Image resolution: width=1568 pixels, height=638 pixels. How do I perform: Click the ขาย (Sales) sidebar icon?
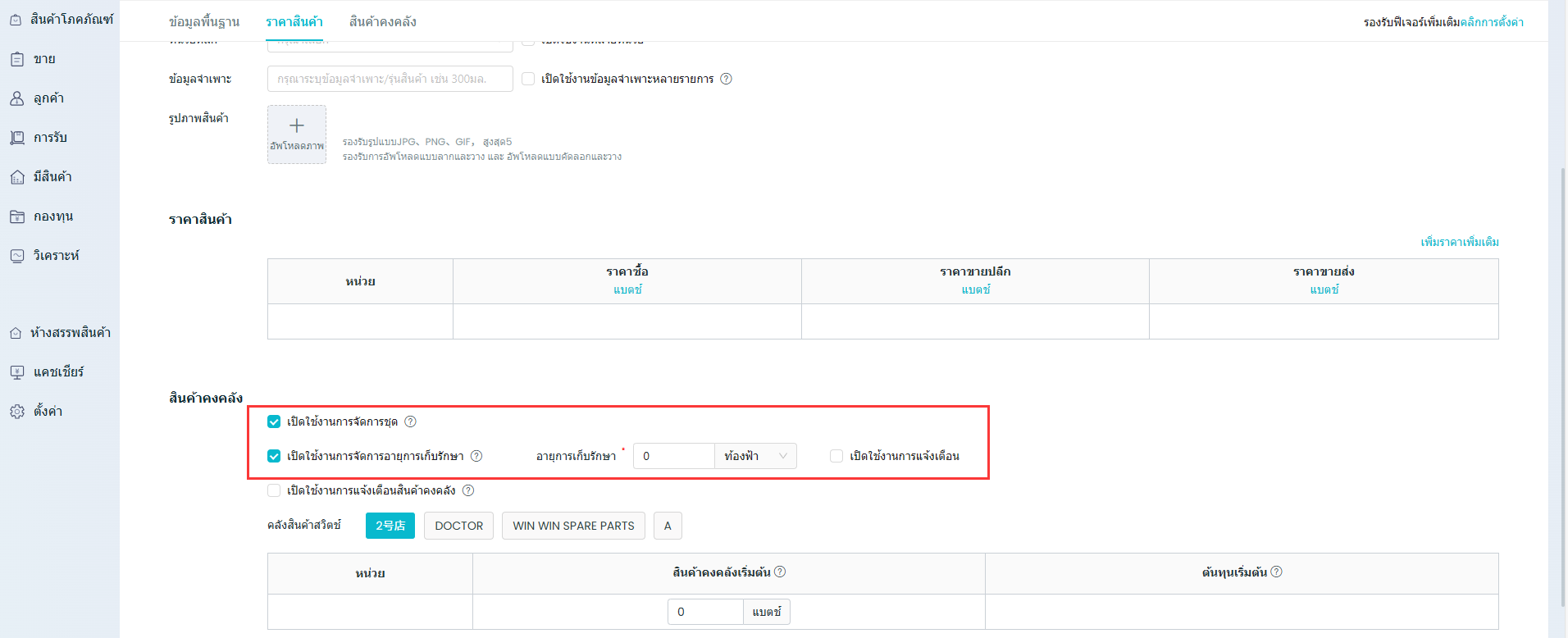pyautogui.click(x=17, y=59)
